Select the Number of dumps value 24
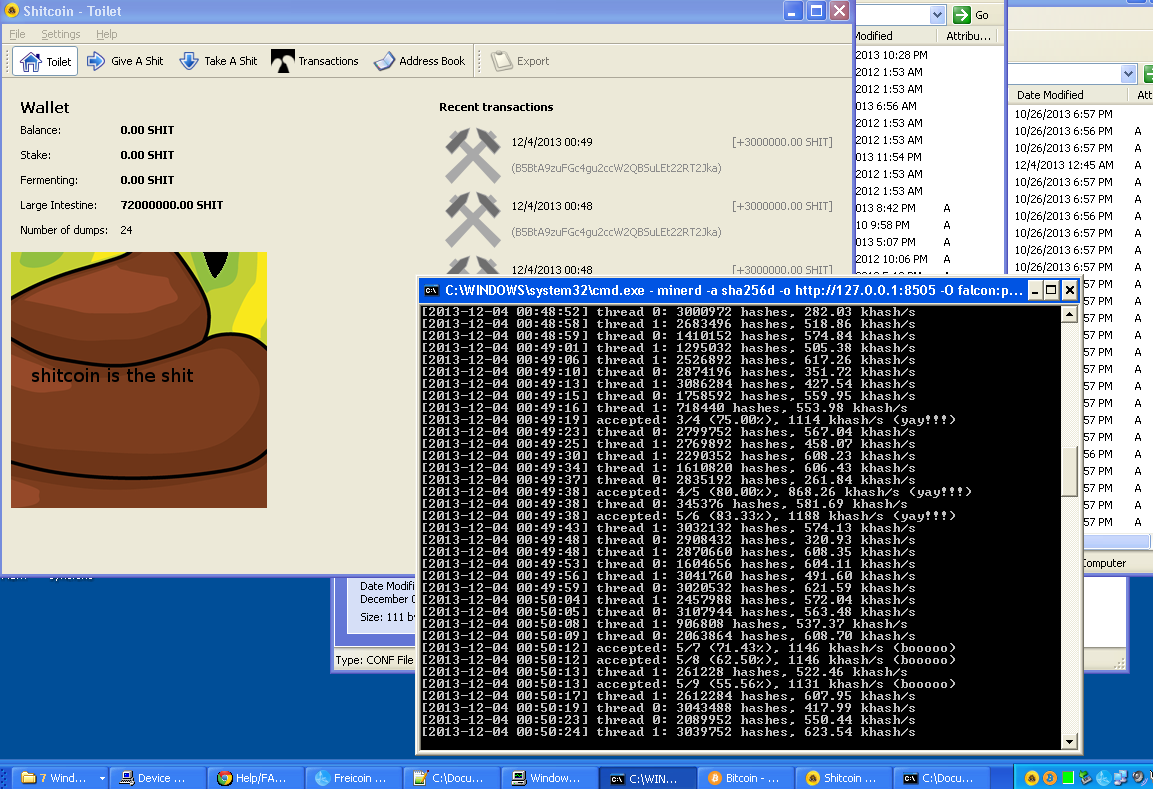Image resolution: width=1153 pixels, height=789 pixels. (x=126, y=230)
